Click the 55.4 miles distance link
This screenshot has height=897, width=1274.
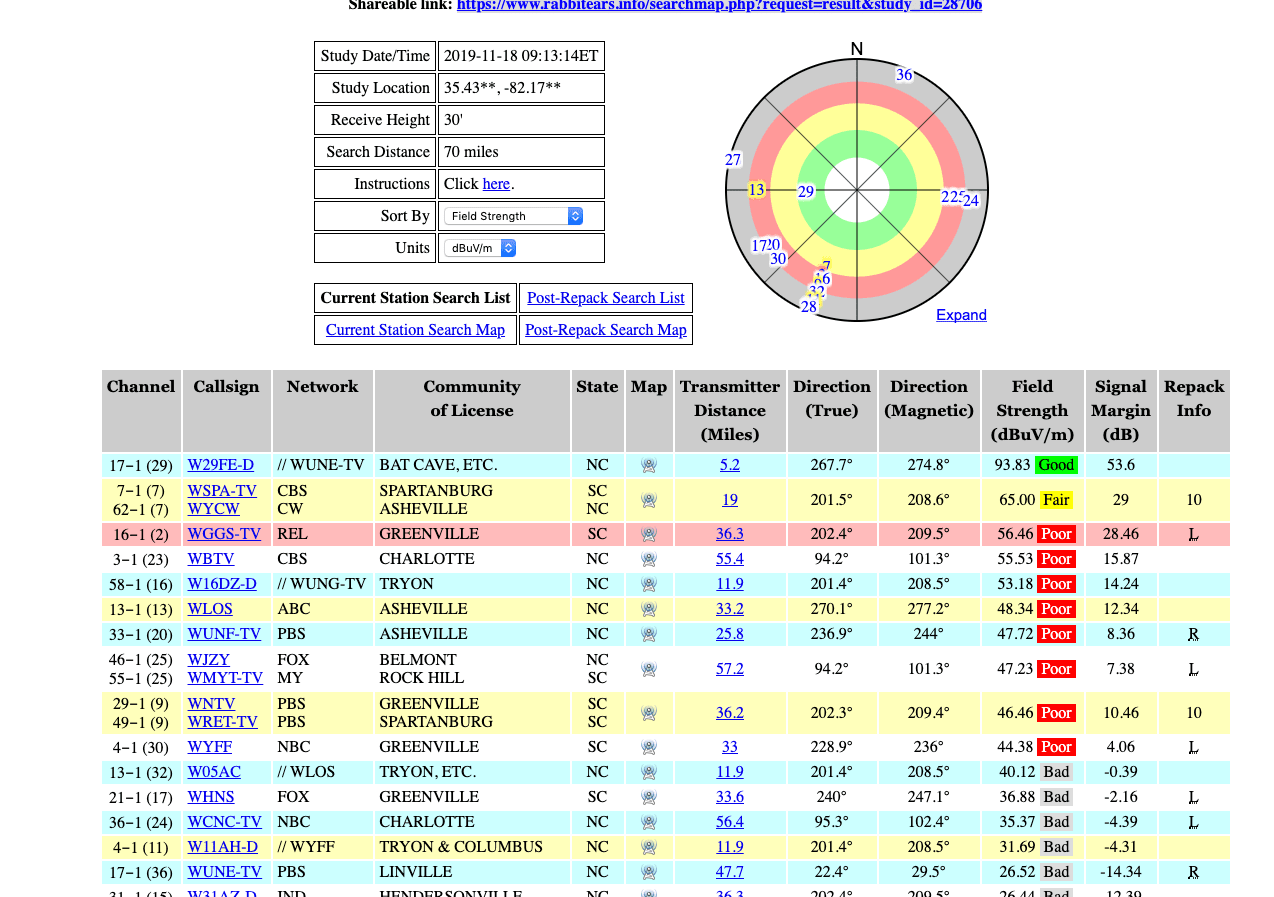[730, 559]
